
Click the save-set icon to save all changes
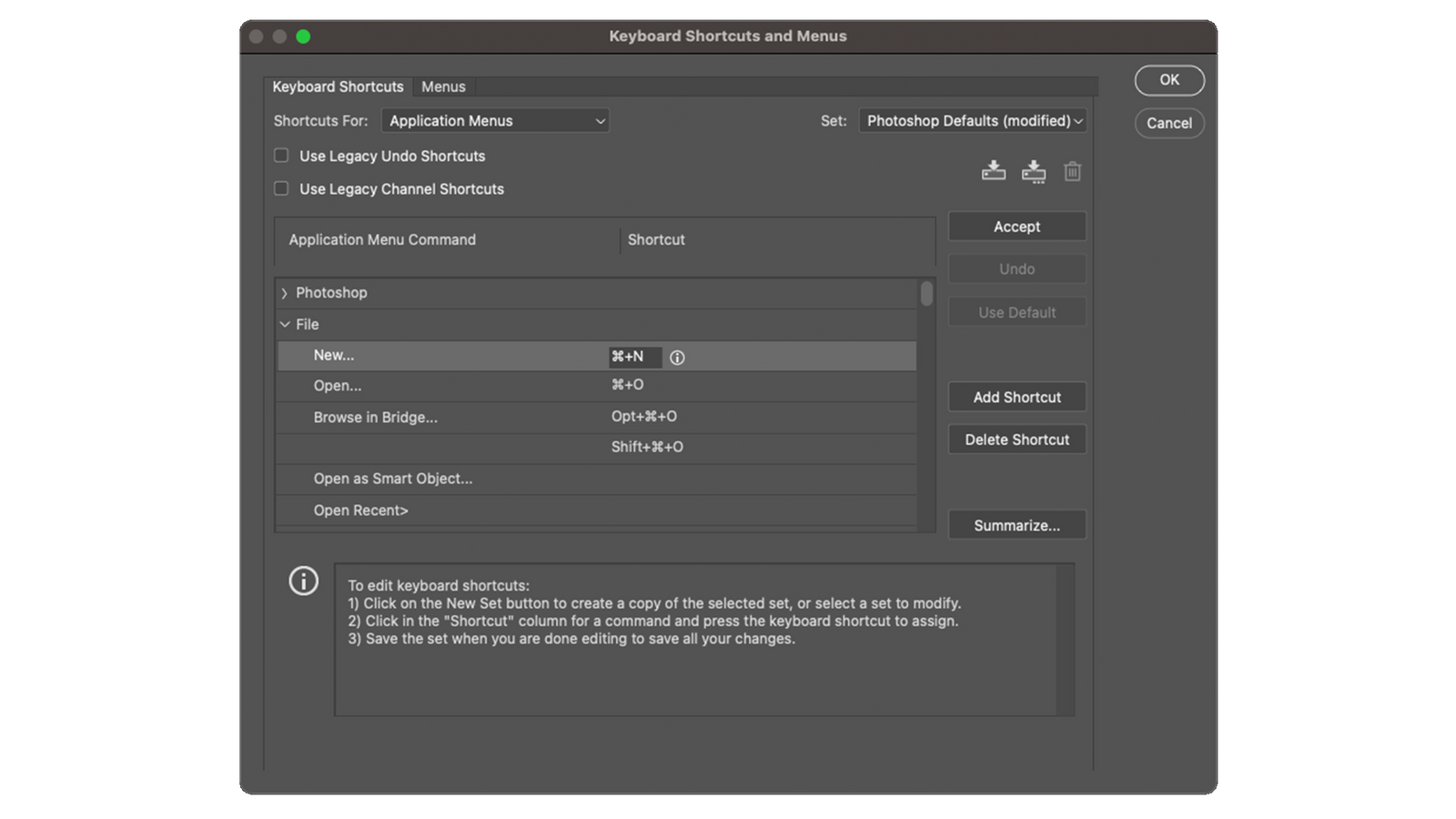(994, 170)
